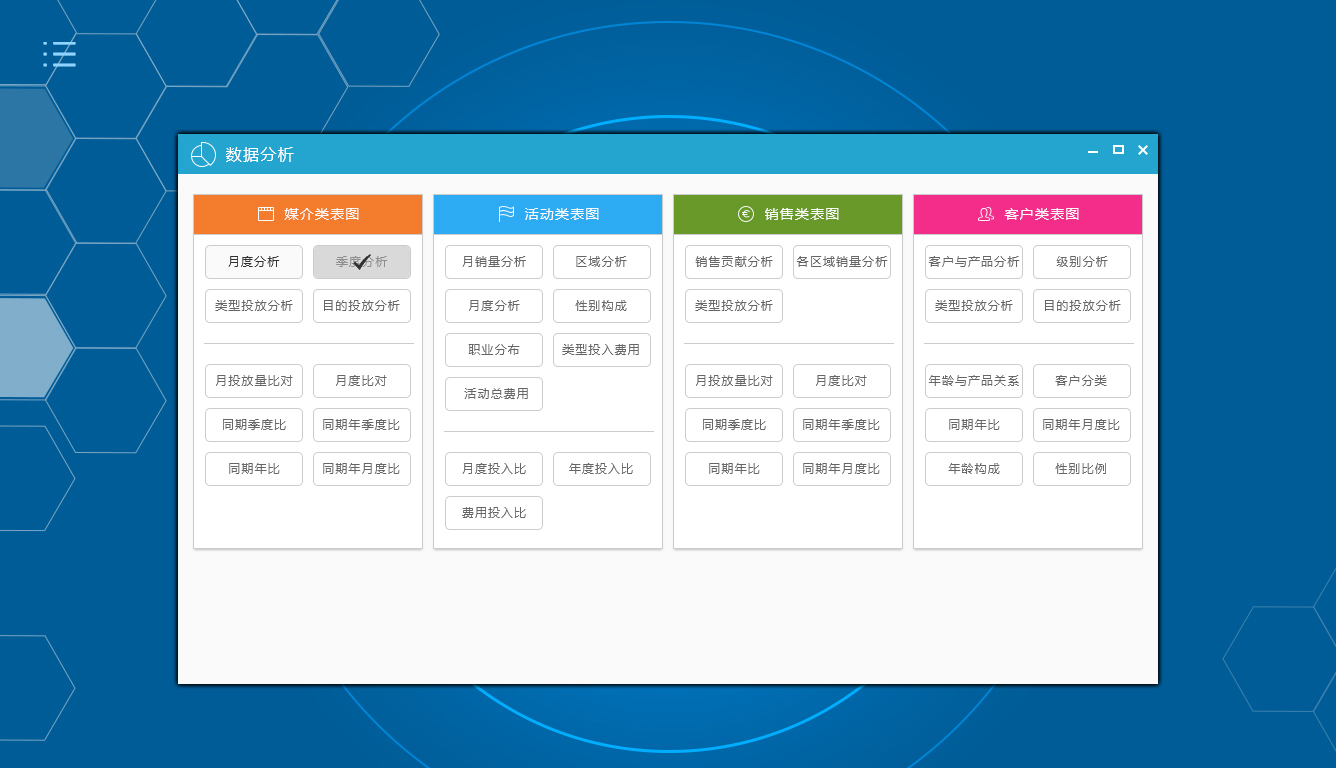Pick 同期年比 in 媒介类表图 panel
The width and height of the screenshot is (1336, 768).
[254, 469]
